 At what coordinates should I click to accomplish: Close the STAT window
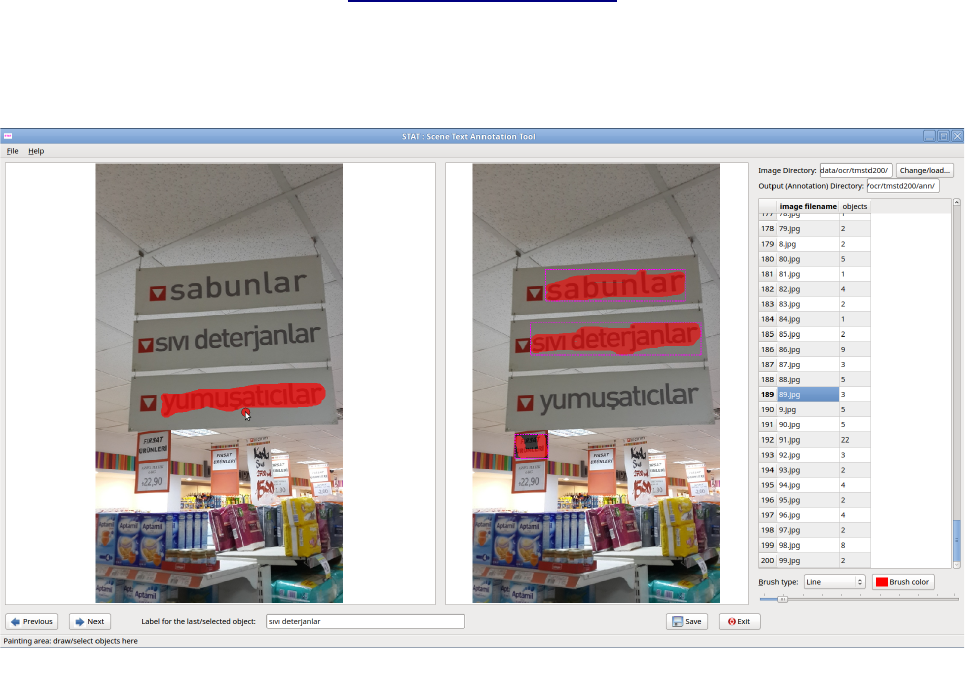(x=958, y=136)
